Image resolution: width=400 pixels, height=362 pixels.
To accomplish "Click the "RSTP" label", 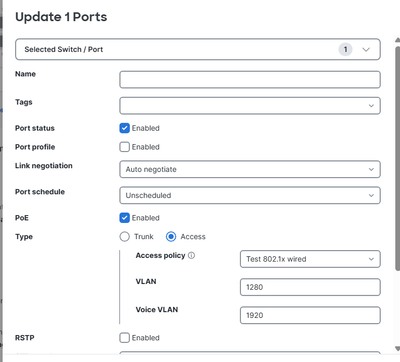I will point(25,338).
